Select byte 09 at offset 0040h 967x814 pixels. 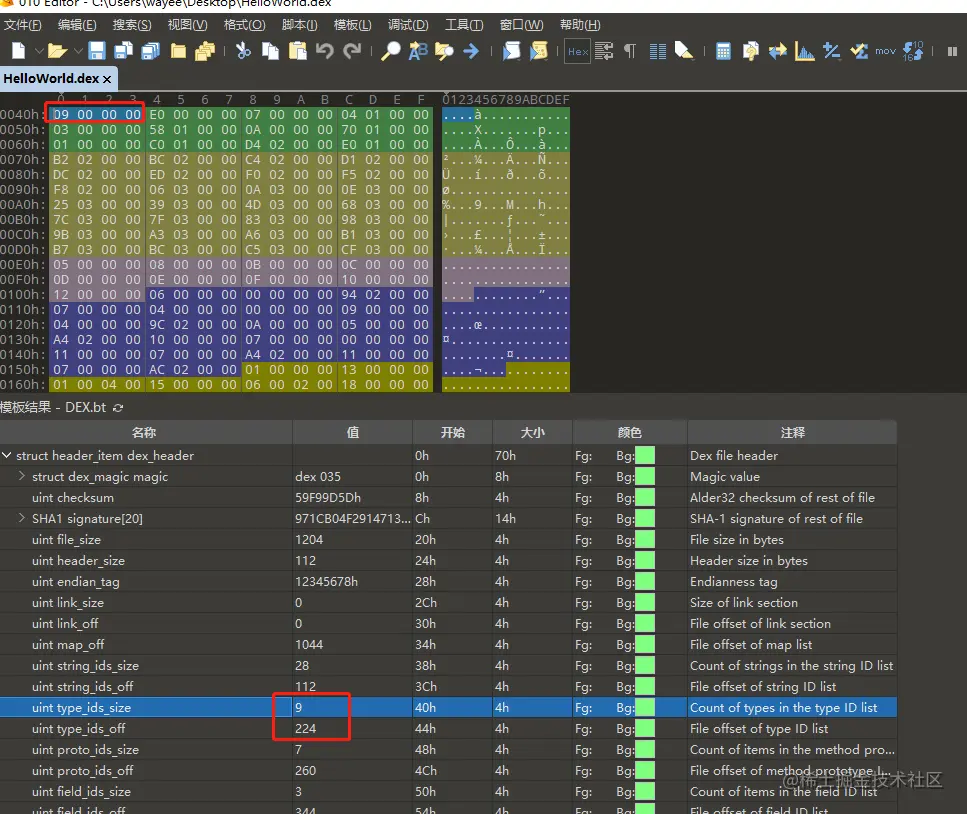tap(61, 114)
